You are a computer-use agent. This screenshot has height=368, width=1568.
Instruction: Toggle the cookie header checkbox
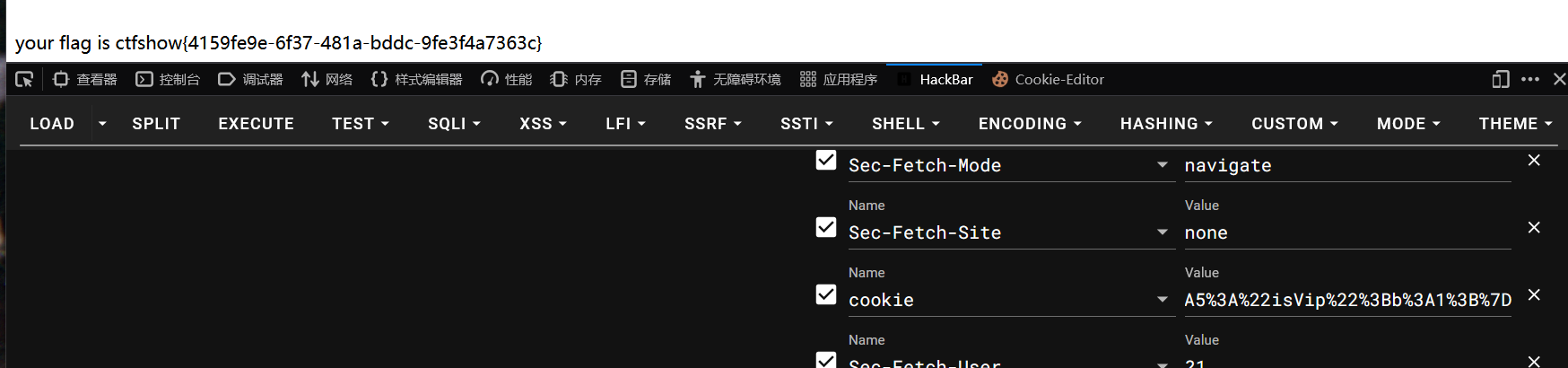tap(826, 294)
